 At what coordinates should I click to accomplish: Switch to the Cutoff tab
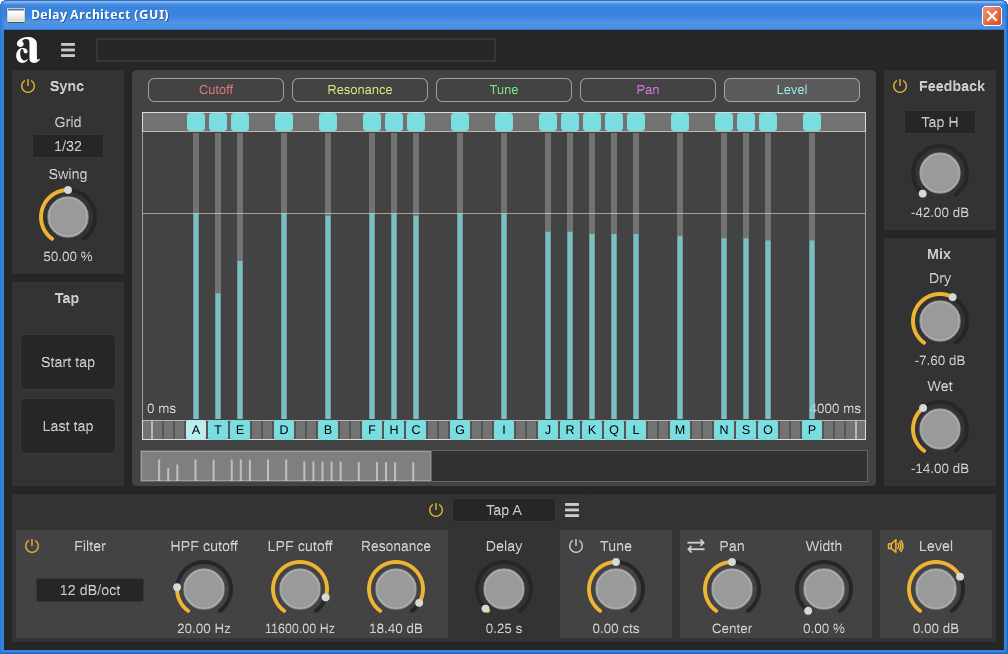(216, 90)
